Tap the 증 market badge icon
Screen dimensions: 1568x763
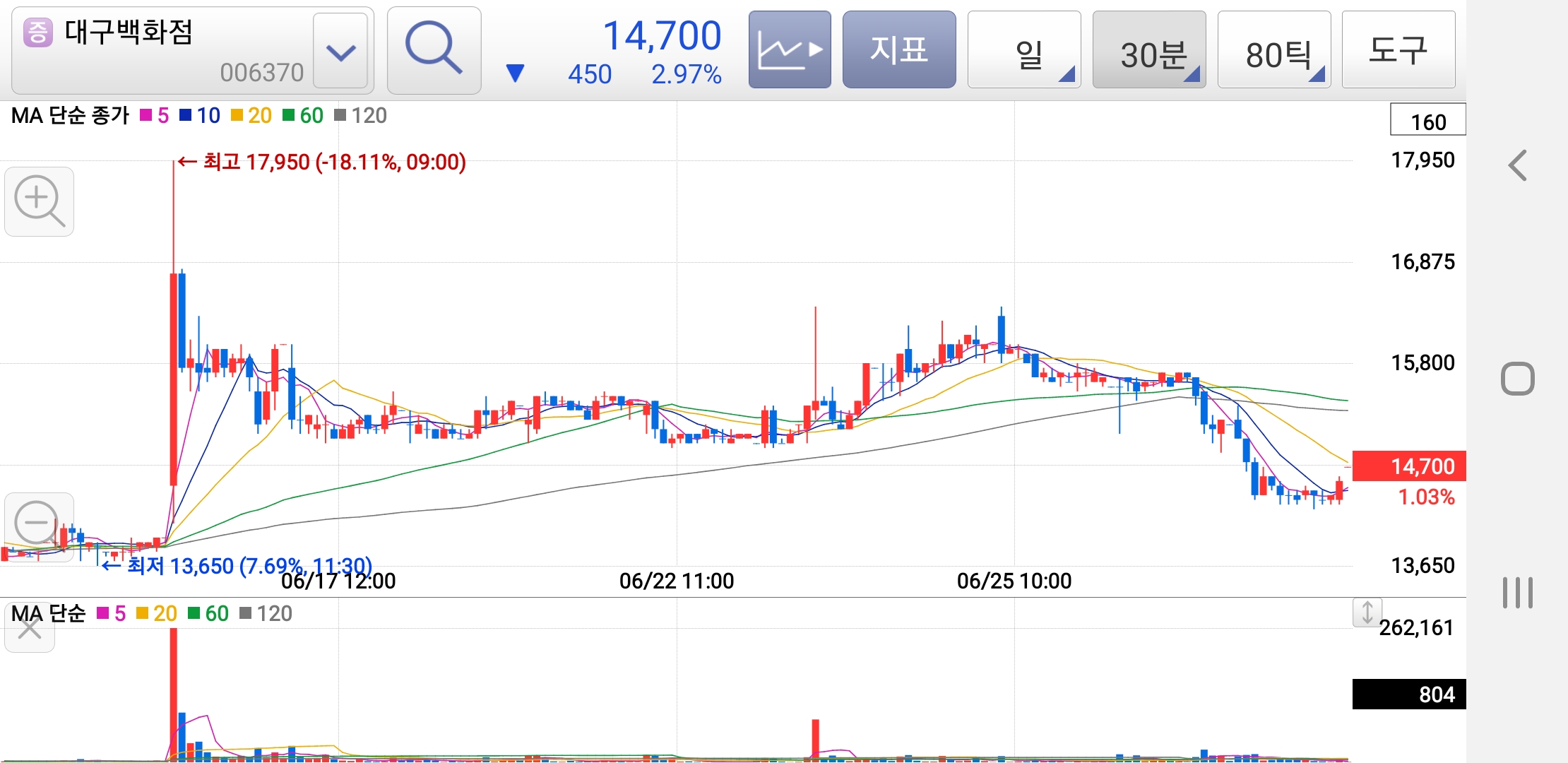pyautogui.click(x=38, y=32)
